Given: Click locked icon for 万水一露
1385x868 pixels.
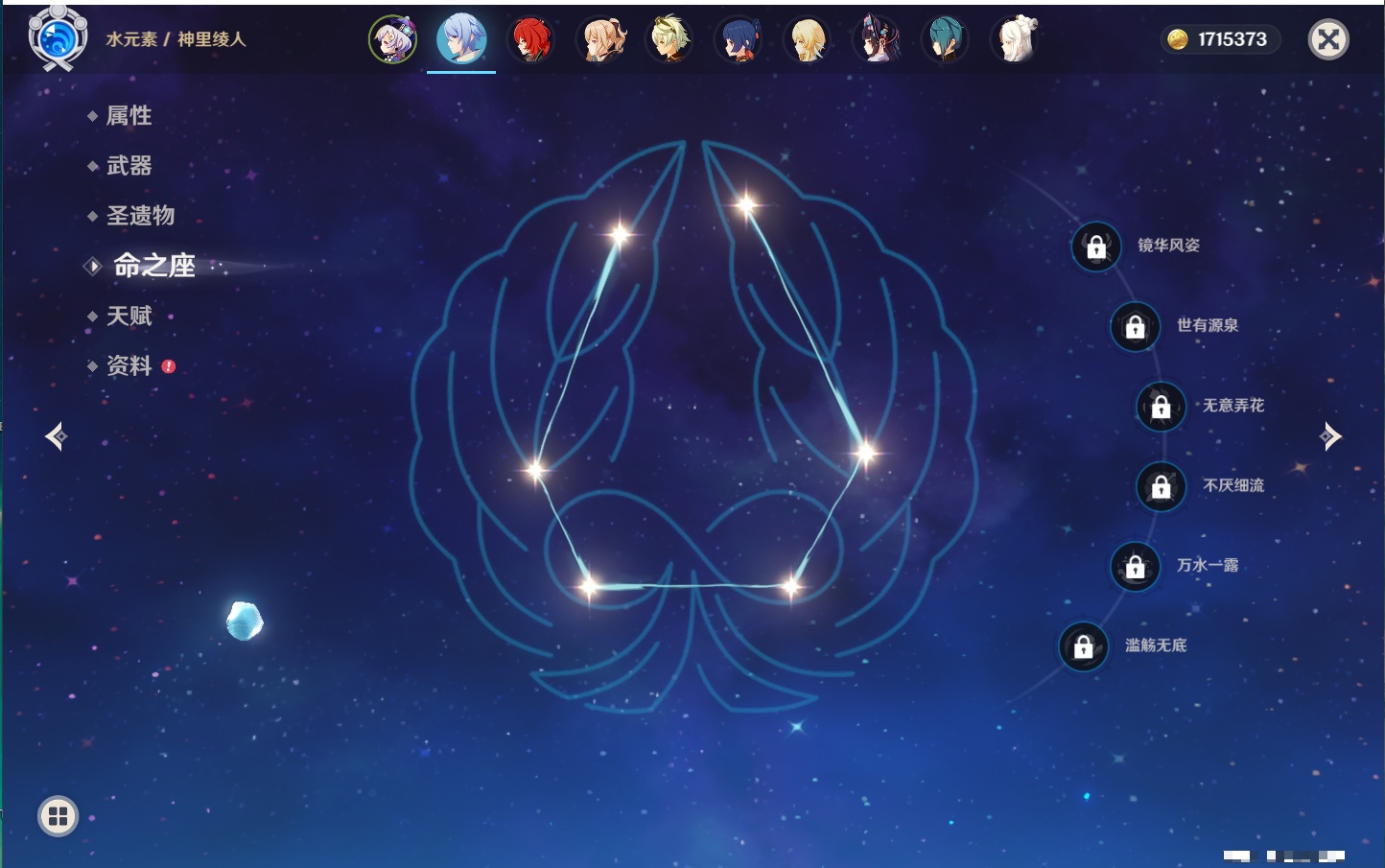Looking at the screenshot, I should 1135,567.
